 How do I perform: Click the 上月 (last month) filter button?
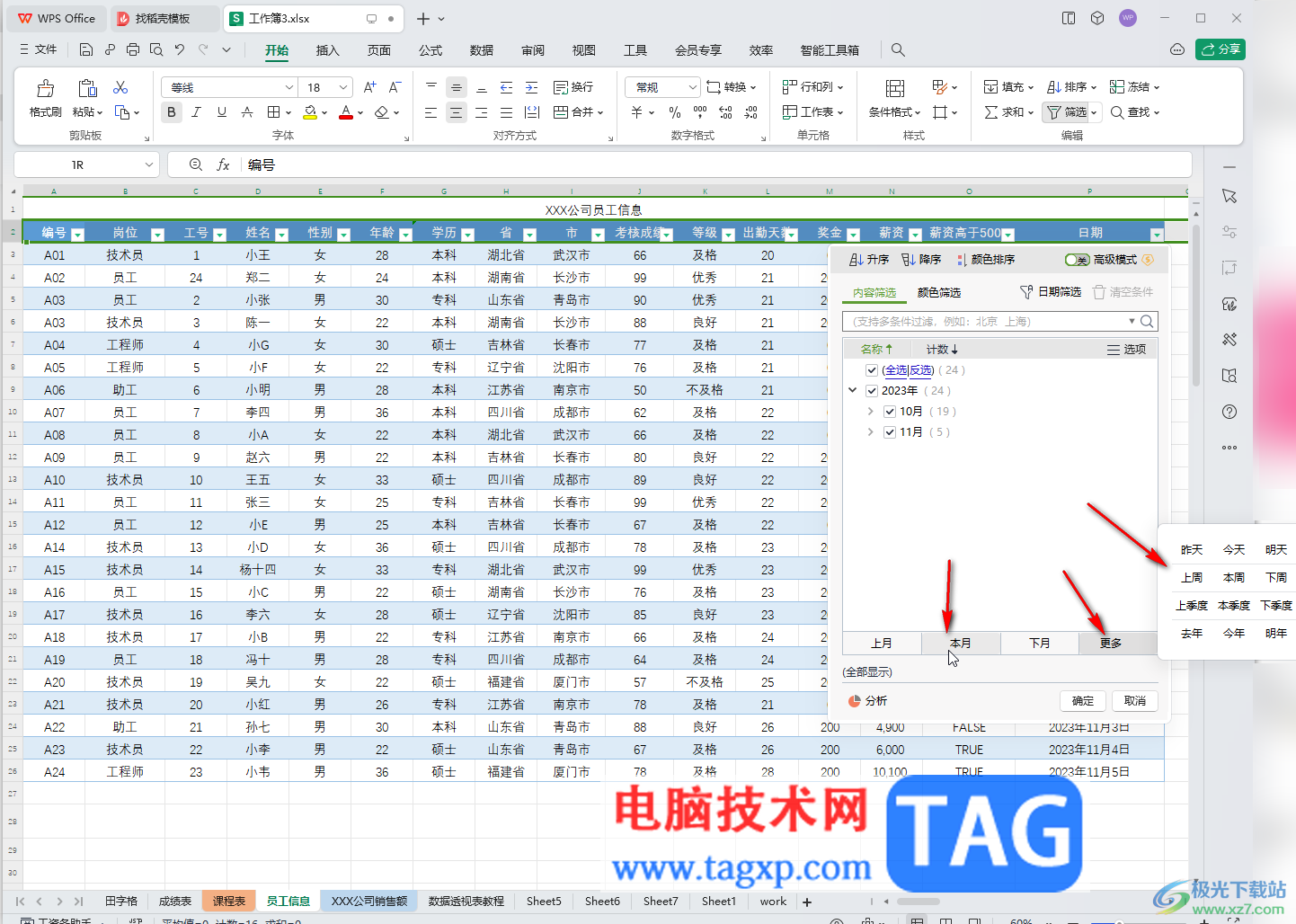(882, 644)
